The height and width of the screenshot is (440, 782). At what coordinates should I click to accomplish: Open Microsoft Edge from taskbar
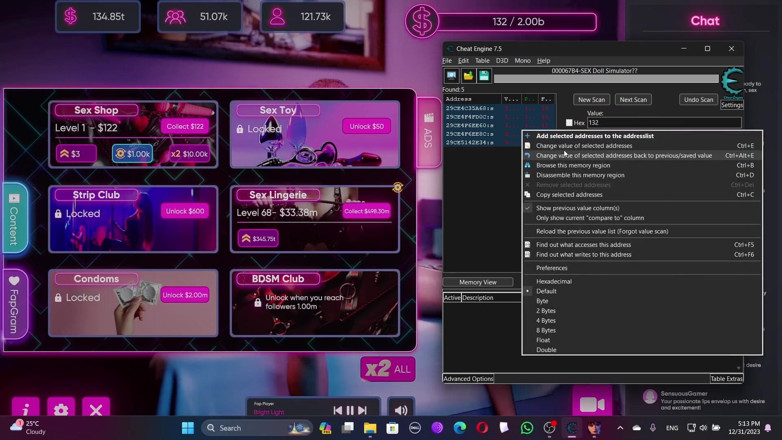coord(459,428)
